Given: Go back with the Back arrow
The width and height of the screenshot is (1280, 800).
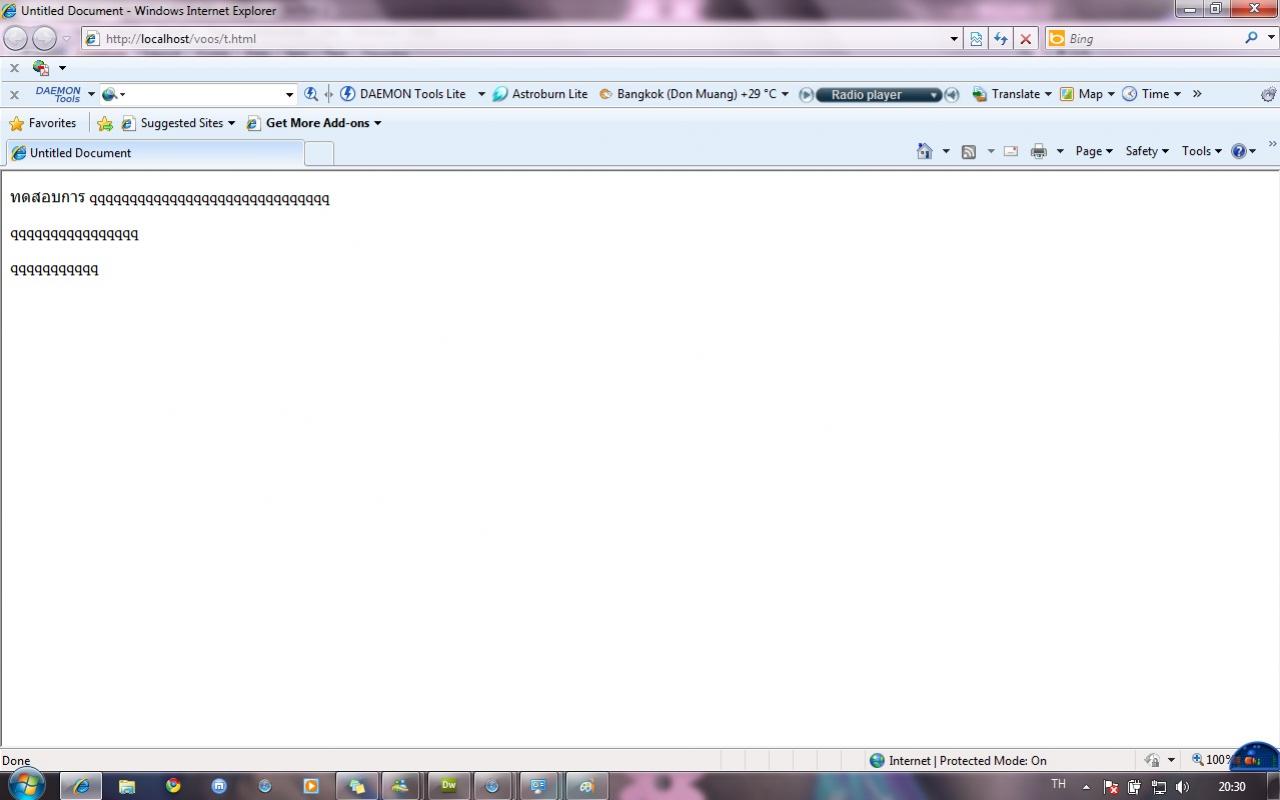Looking at the screenshot, I should [16, 38].
